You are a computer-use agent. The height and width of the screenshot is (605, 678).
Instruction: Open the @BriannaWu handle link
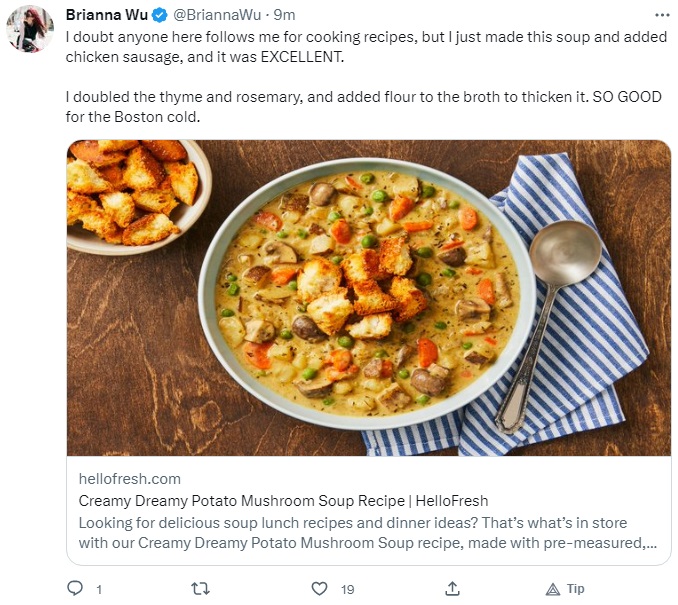click(x=217, y=15)
